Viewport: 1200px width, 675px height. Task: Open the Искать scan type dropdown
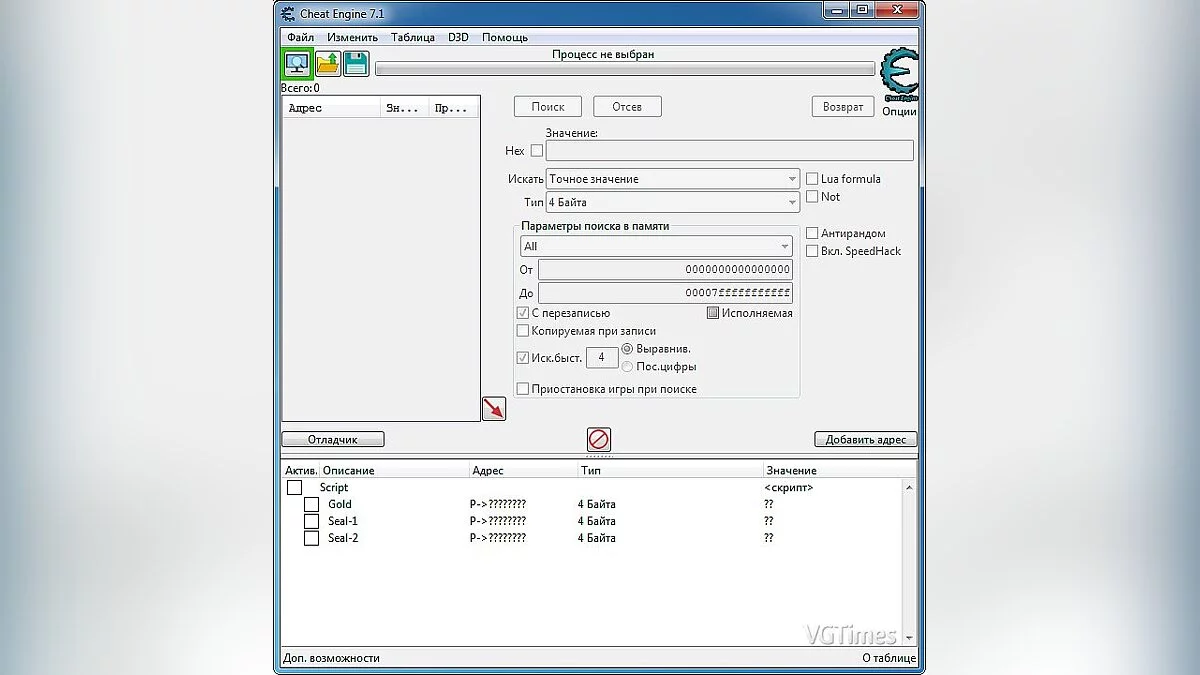(x=672, y=179)
